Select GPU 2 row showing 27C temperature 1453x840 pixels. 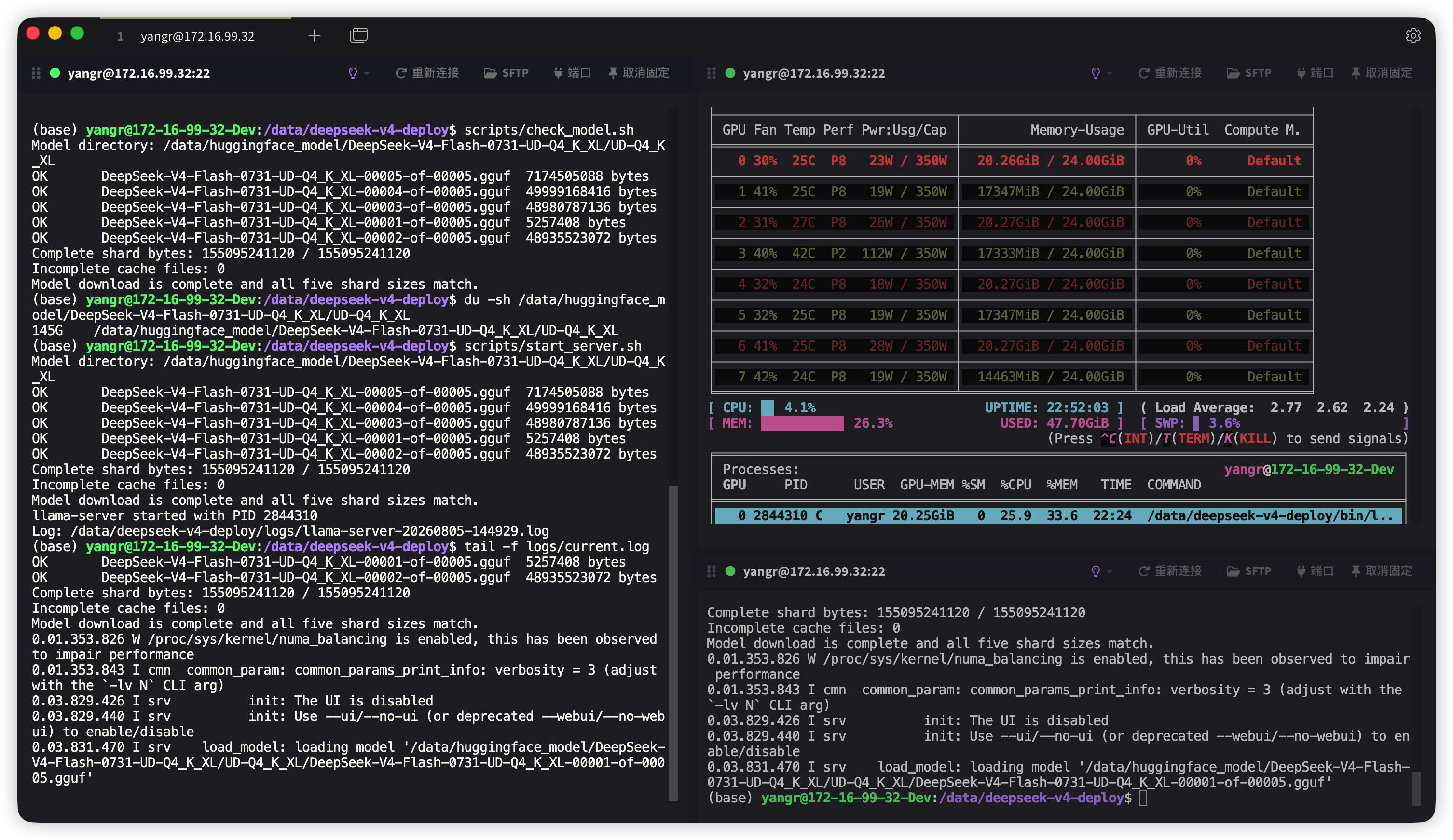tap(1012, 223)
